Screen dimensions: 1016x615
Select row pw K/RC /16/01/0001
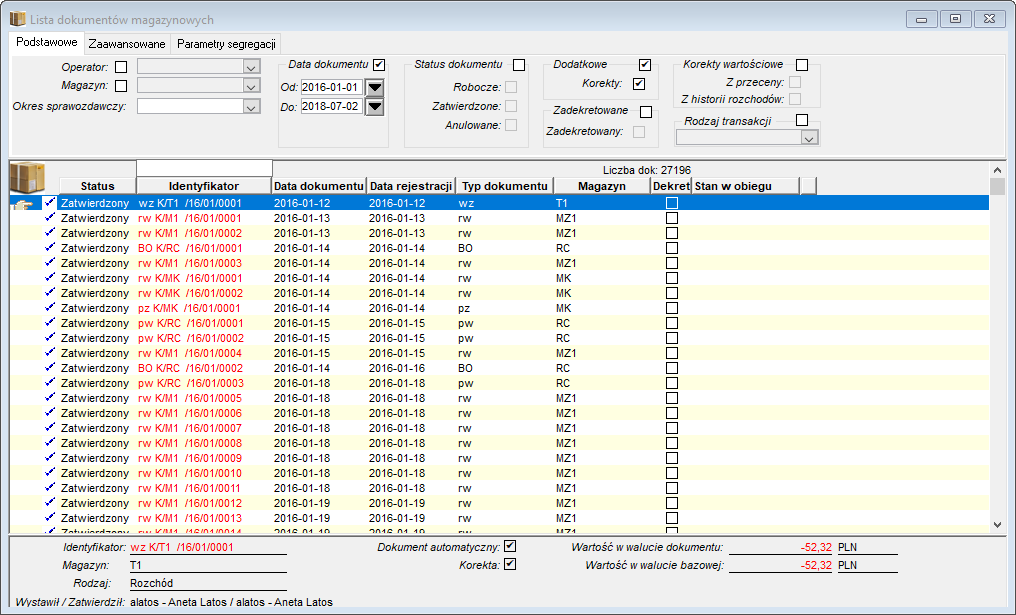499,323
